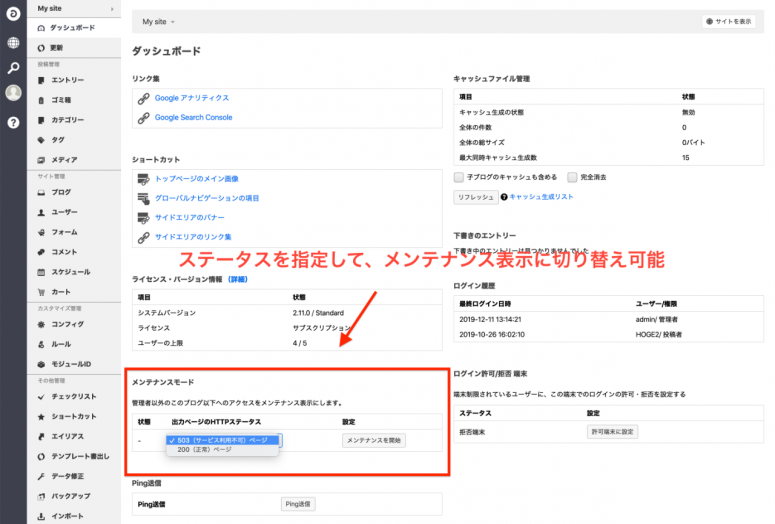775x524 pixels.
Task: Click the バックアップ icon in sidebar
Action: click(42, 496)
